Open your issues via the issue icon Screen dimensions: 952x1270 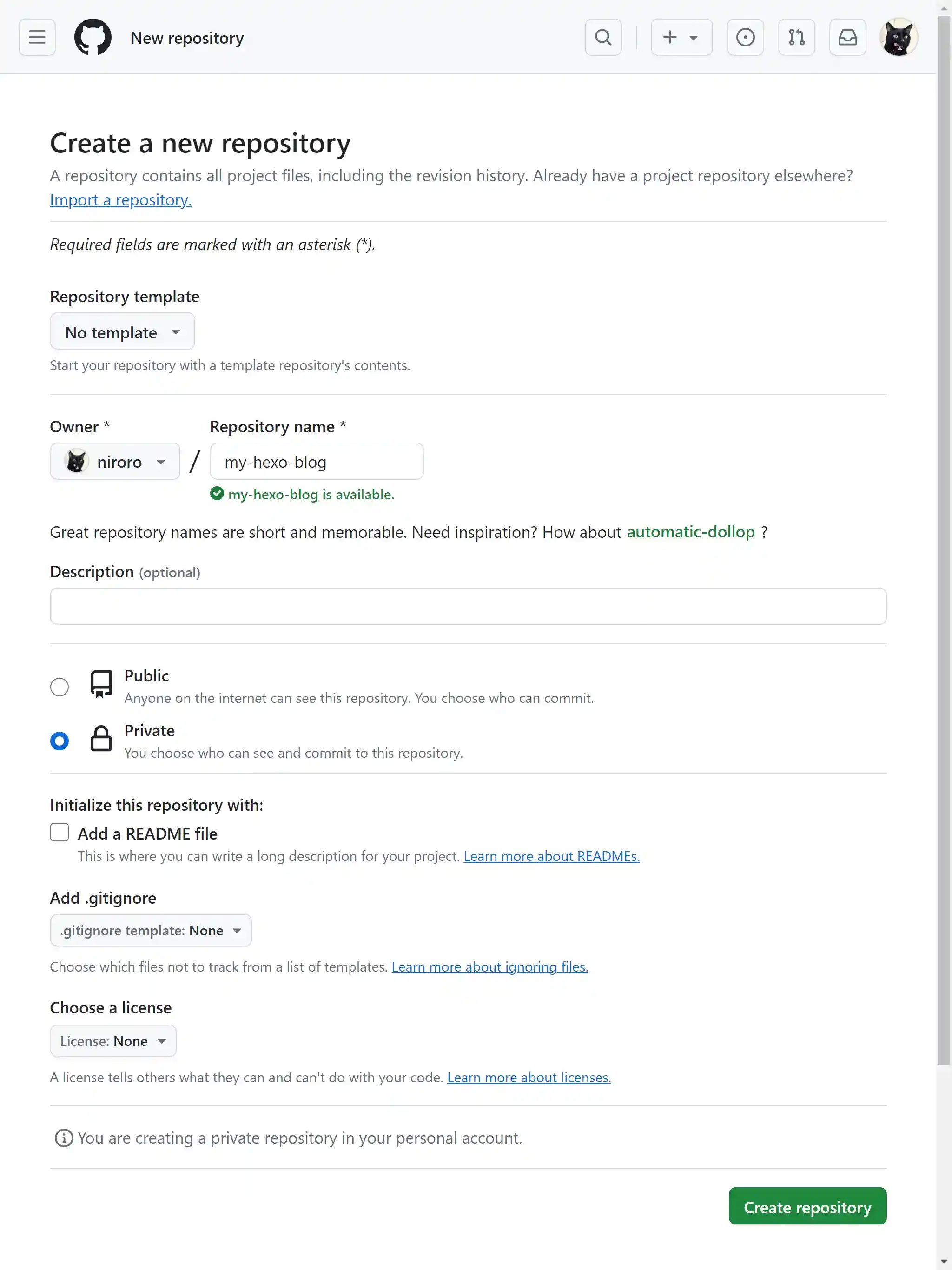[x=745, y=37]
